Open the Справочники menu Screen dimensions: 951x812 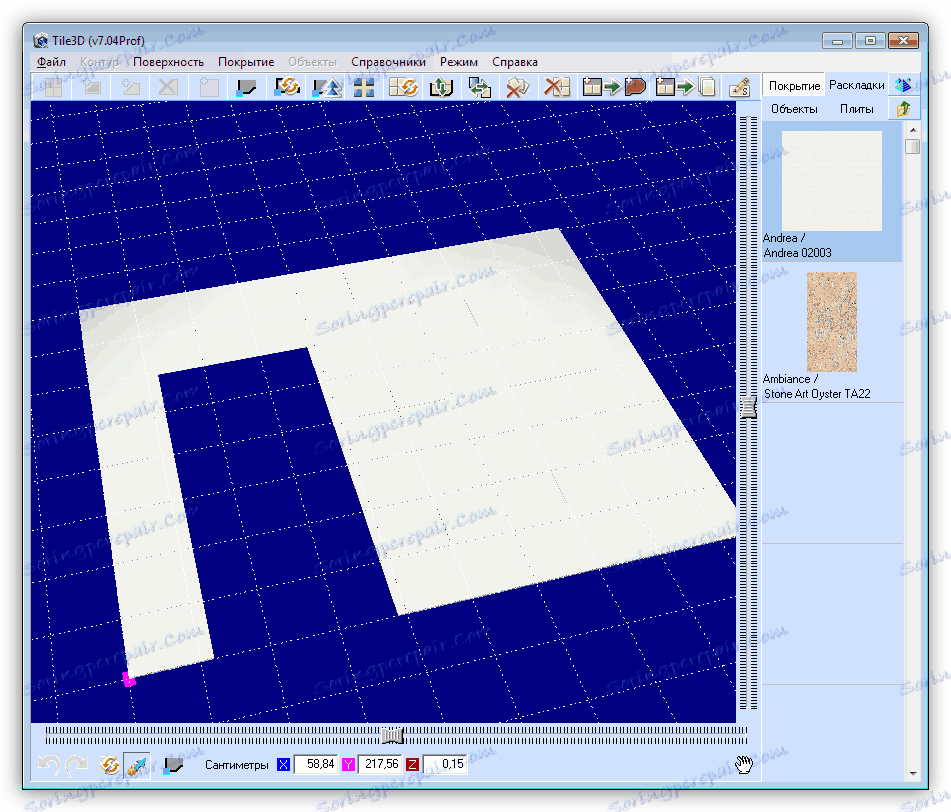coord(388,62)
